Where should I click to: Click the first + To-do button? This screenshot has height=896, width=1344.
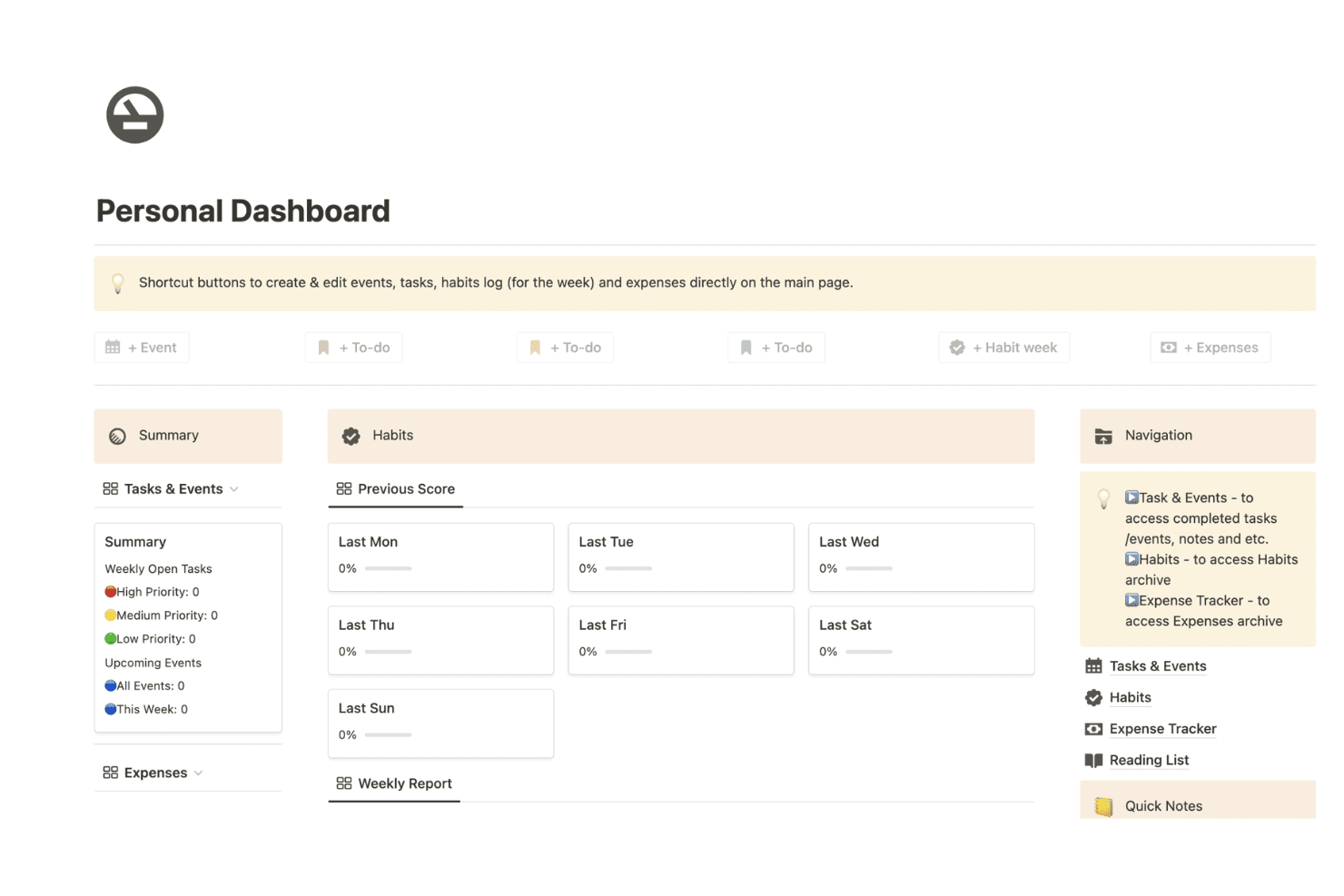click(354, 348)
